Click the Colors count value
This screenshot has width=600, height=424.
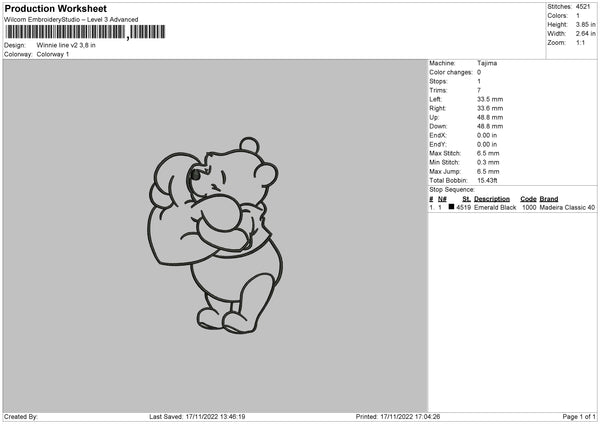point(578,16)
